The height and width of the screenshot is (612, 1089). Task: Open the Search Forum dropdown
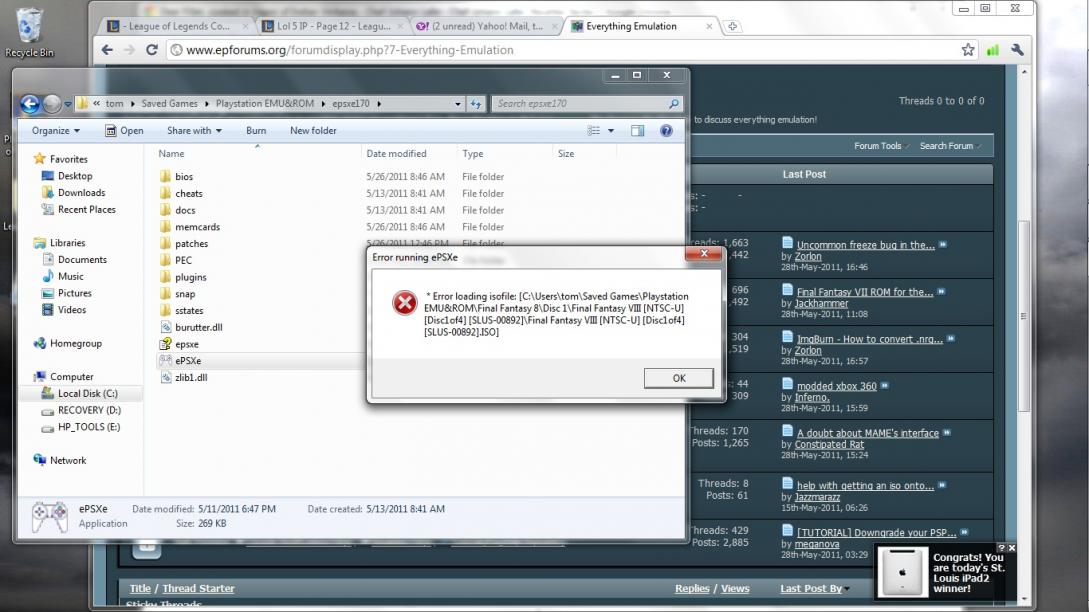click(x=950, y=146)
